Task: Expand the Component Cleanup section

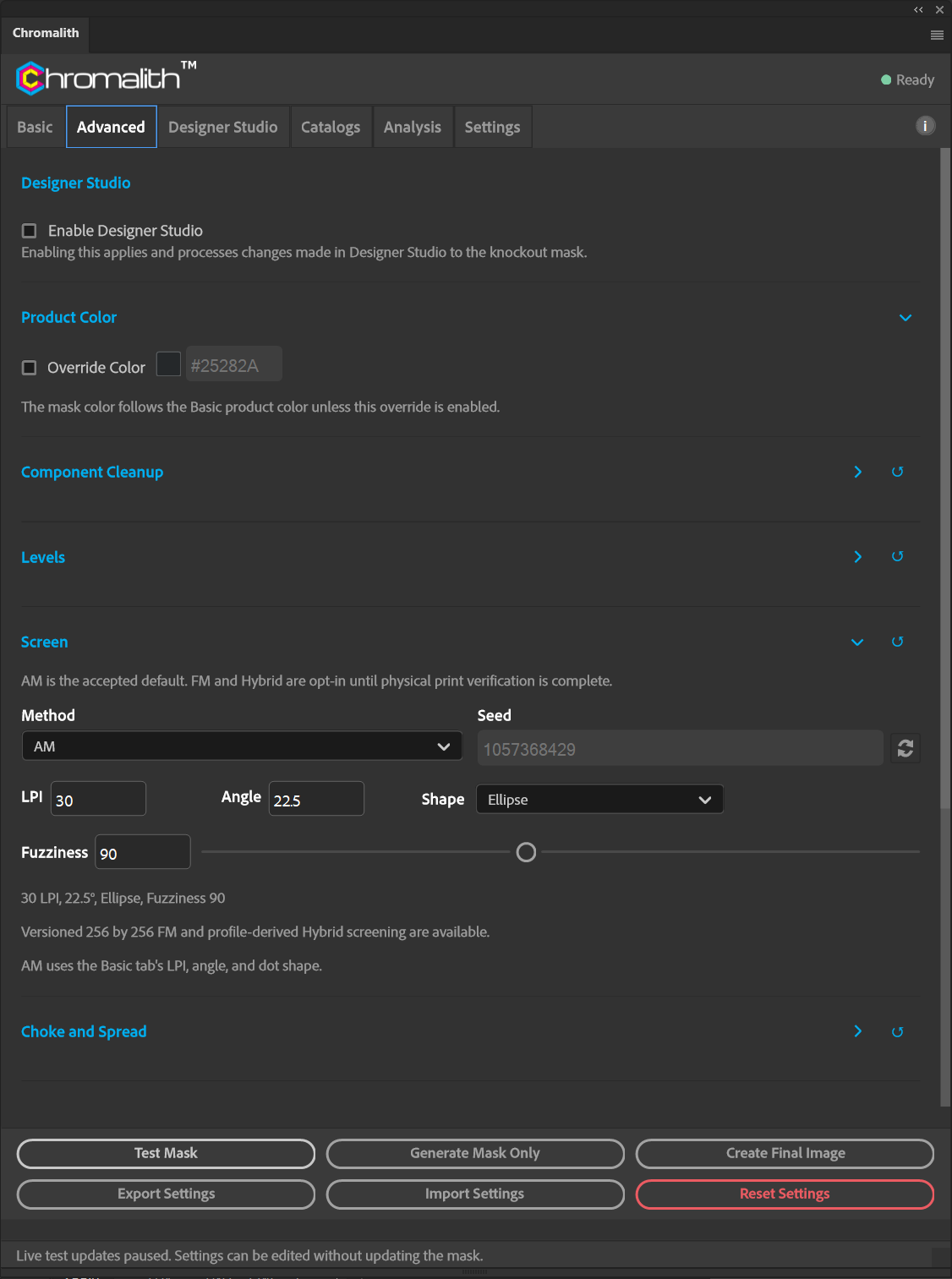Action: pos(858,472)
